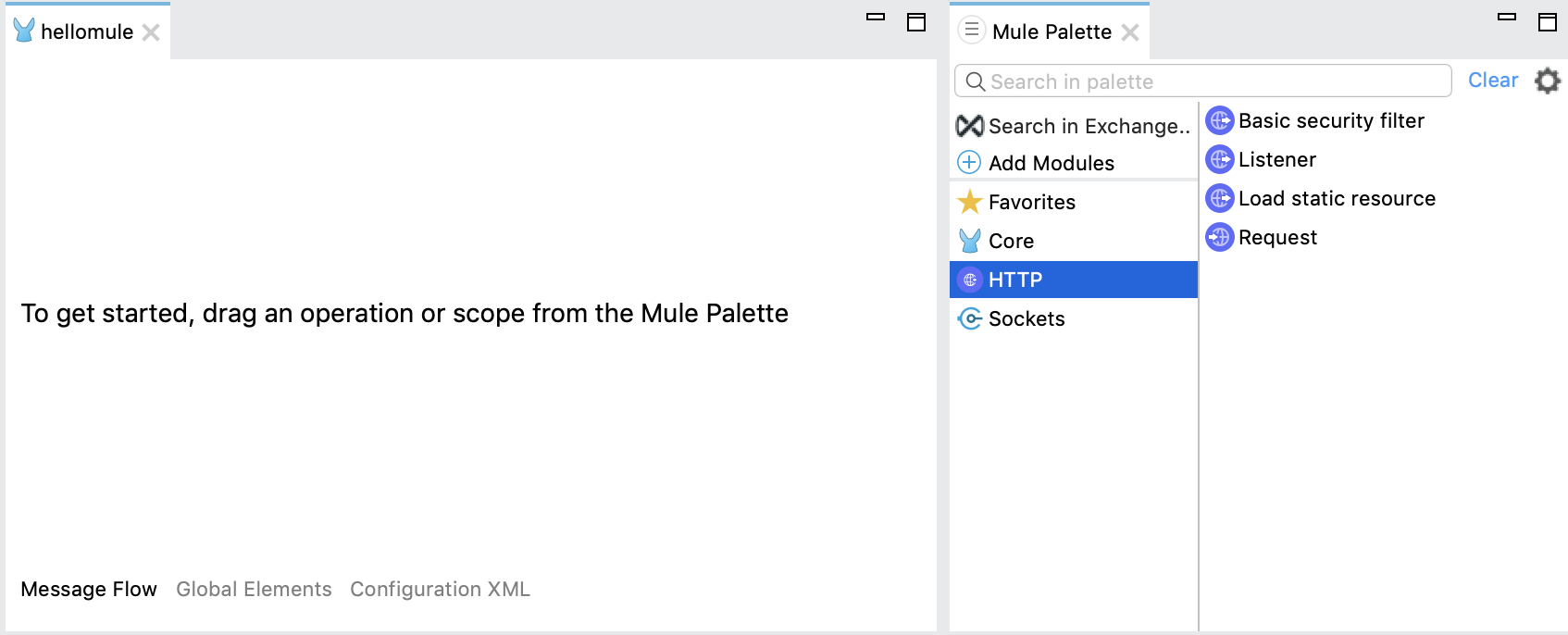Select the Core module category

[x=1012, y=241]
